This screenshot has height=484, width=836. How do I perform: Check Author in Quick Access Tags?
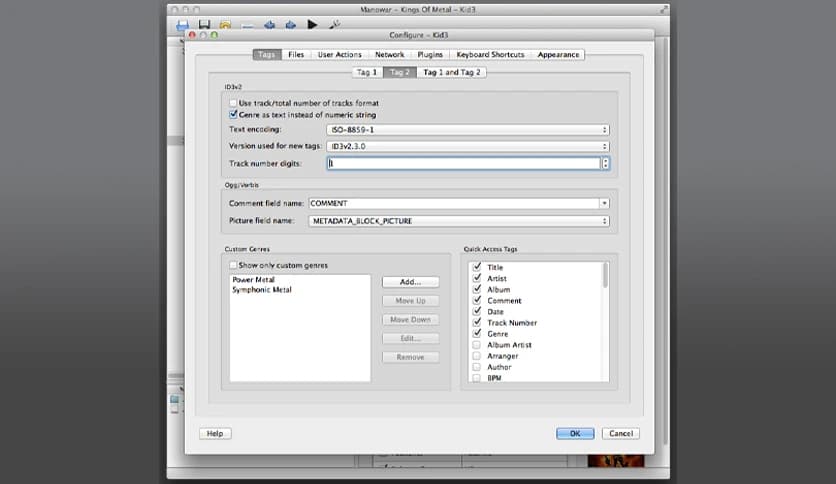tap(477, 367)
